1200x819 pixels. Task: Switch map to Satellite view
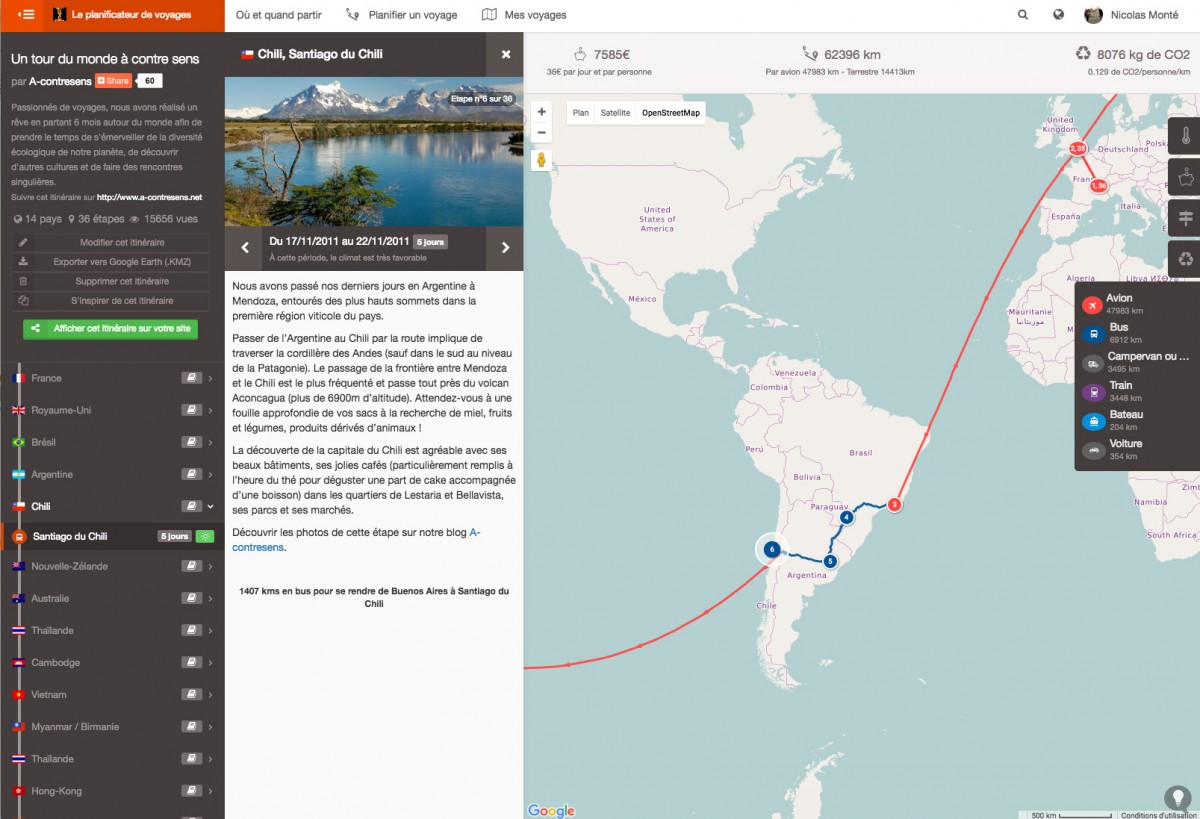click(615, 113)
